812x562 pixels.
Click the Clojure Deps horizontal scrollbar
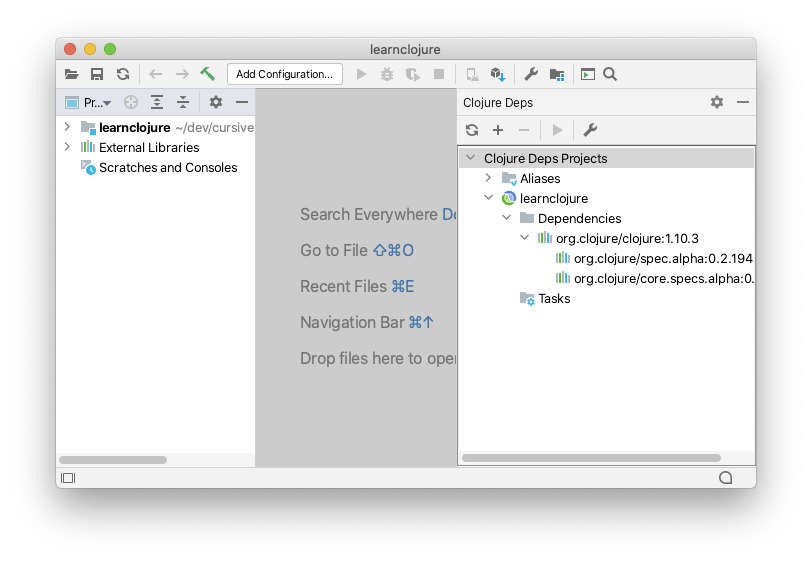[x=591, y=458]
